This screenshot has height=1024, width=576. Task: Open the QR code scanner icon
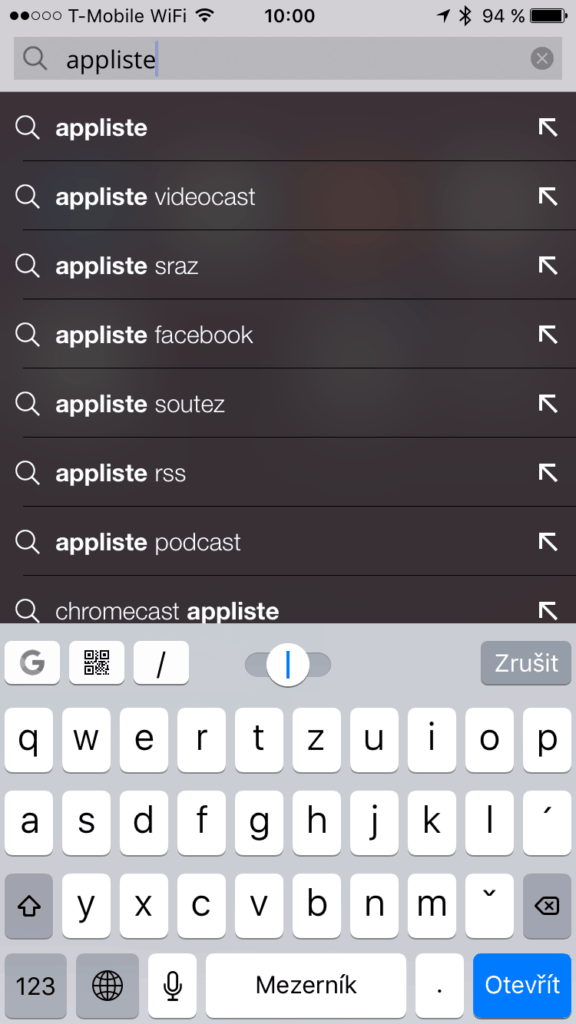(97, 663)
